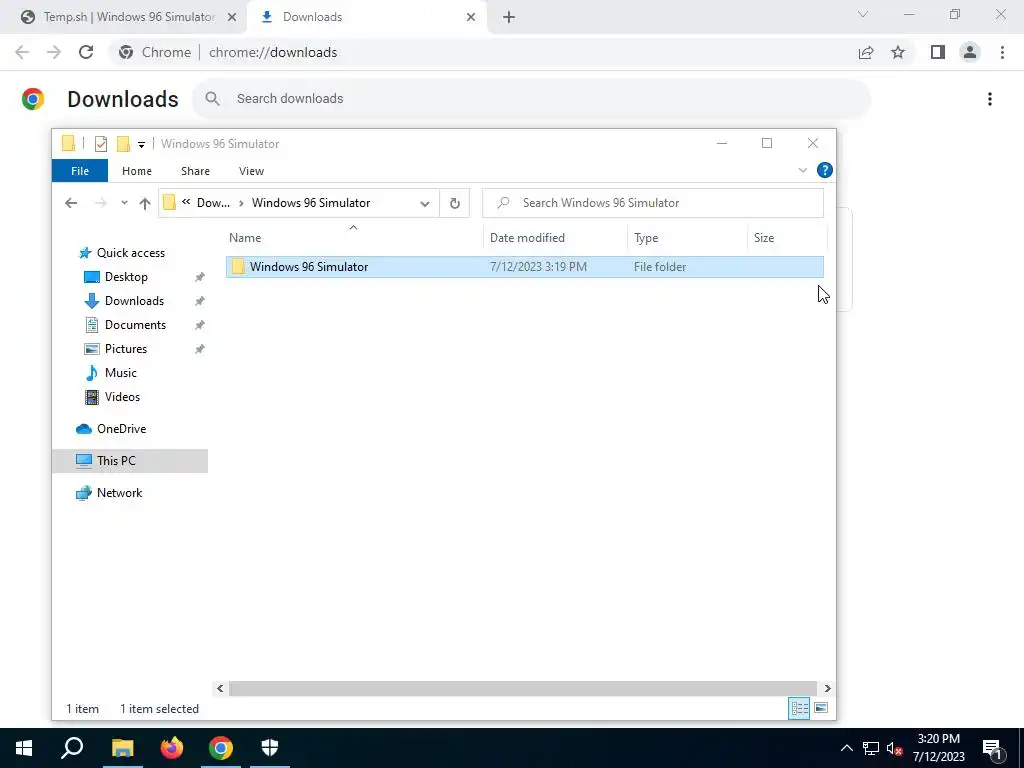Click the horizontal scrollbar track in Explorer
Image resolution: width=1024 pixels, height=768 pixels.
coord(523,688)
